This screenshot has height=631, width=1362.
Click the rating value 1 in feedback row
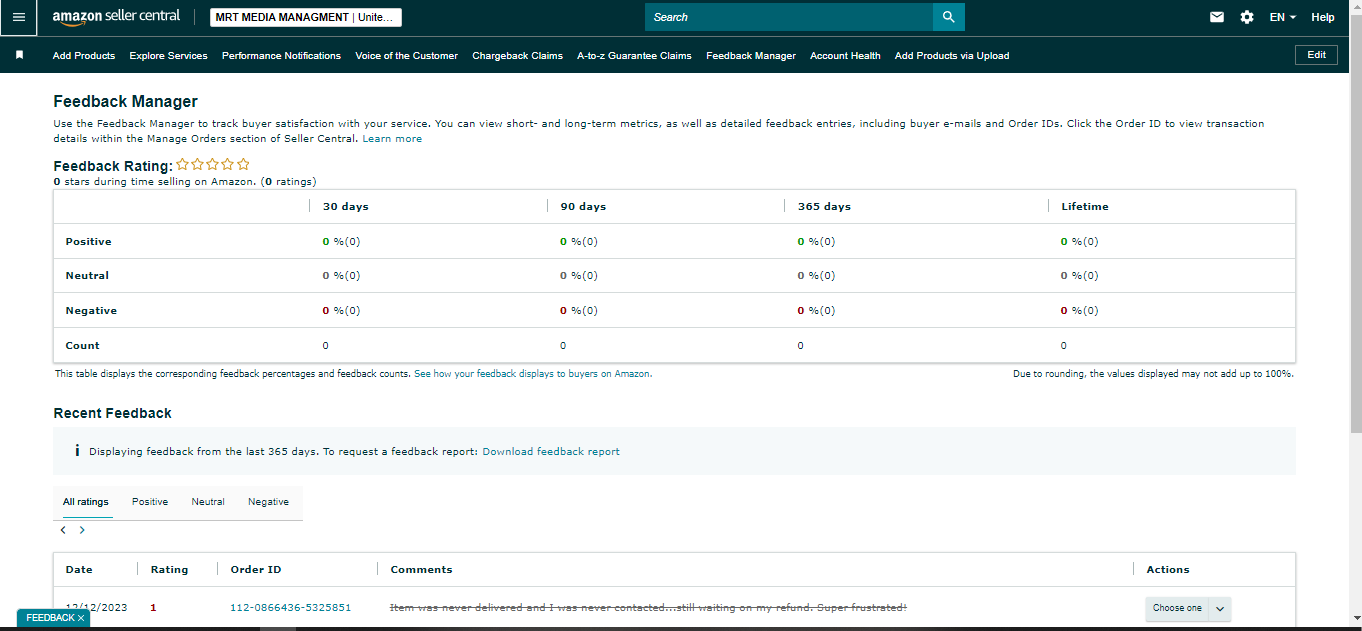(x=153, y=608)
